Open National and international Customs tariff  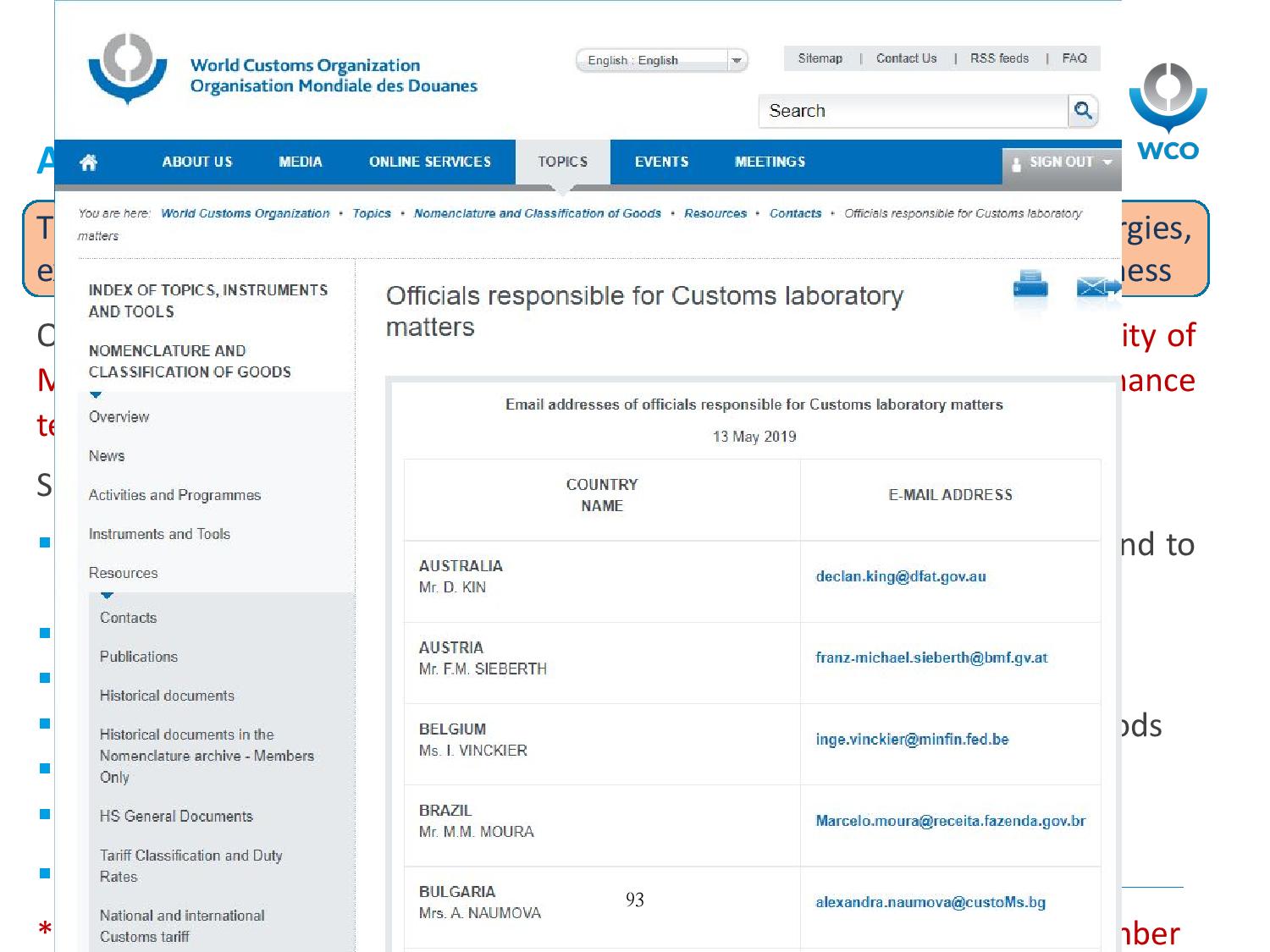click(182, 926)
